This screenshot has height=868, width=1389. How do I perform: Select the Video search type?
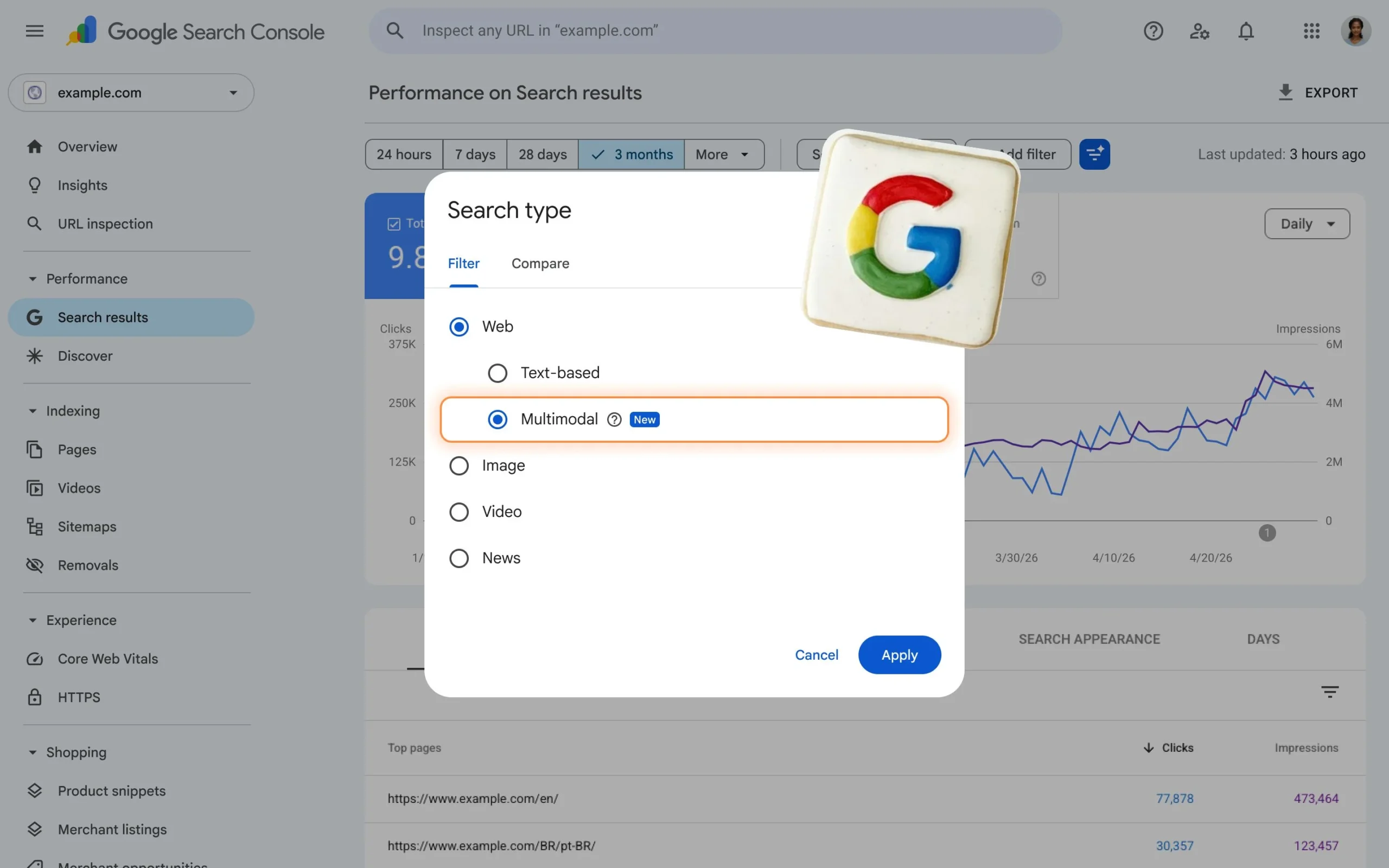tap(458, 512)
